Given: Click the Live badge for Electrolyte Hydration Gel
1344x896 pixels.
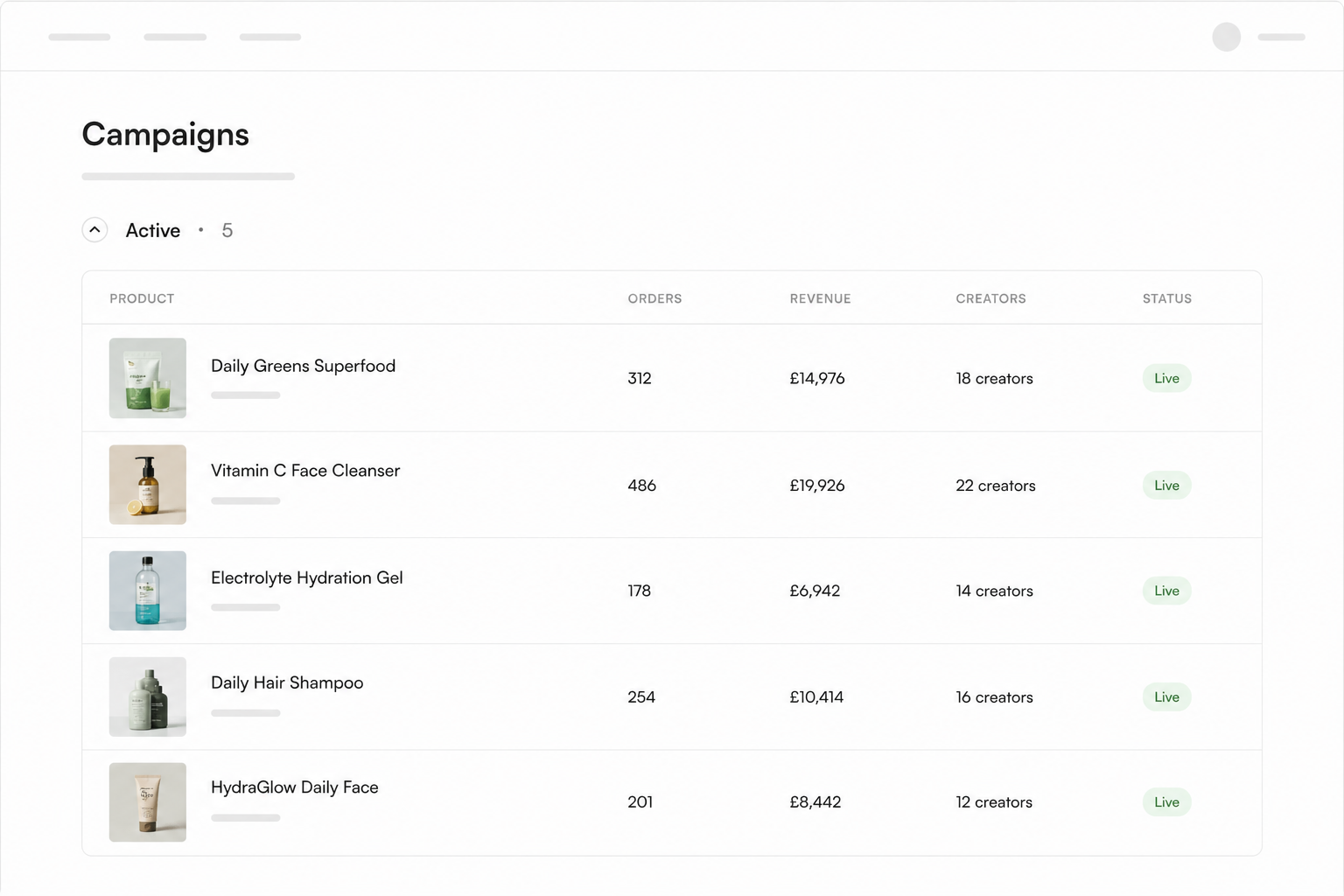Looking at the screenshot, I should [x=1166, y=591].
